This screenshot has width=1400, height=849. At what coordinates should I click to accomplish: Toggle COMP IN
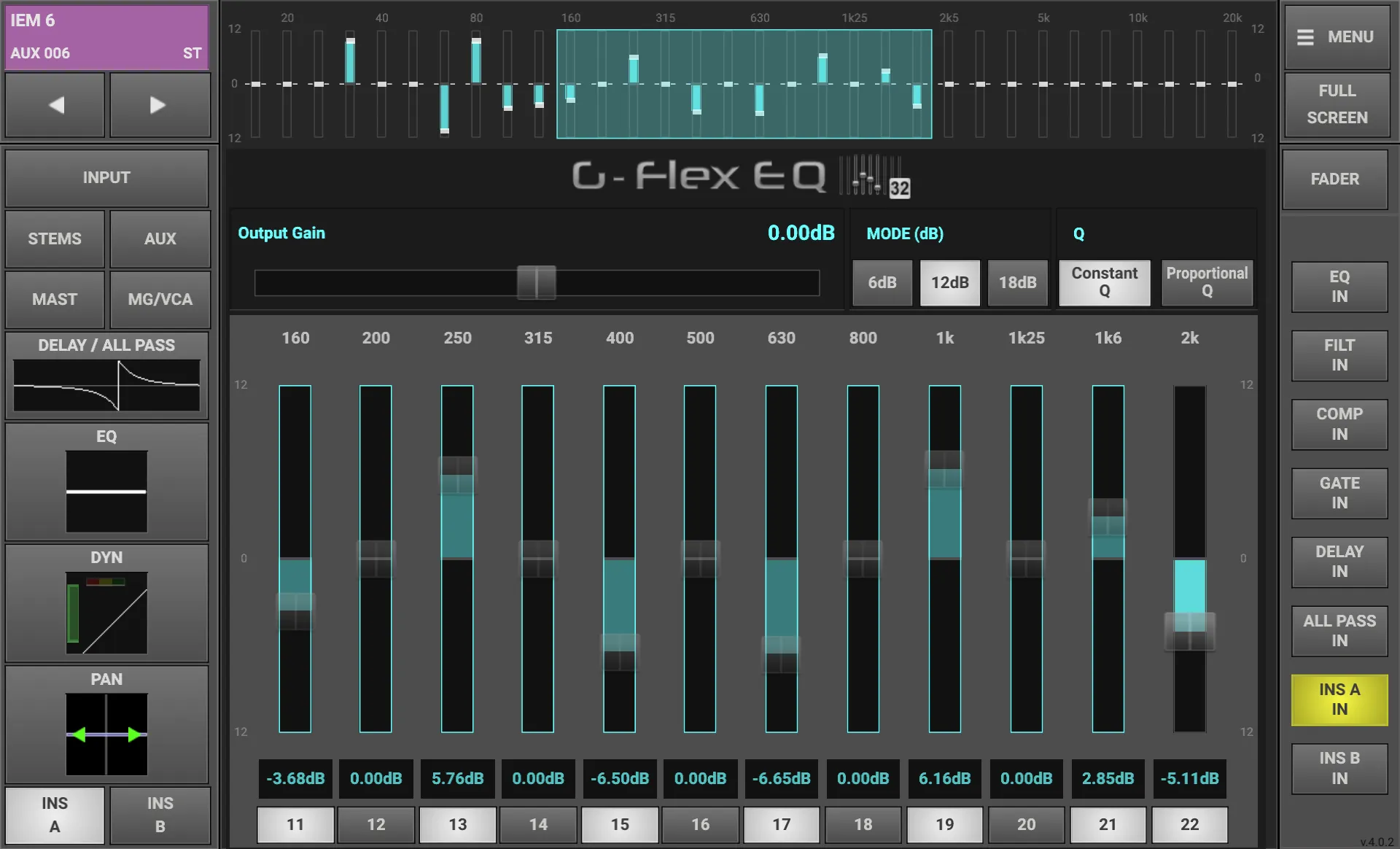1339,424
